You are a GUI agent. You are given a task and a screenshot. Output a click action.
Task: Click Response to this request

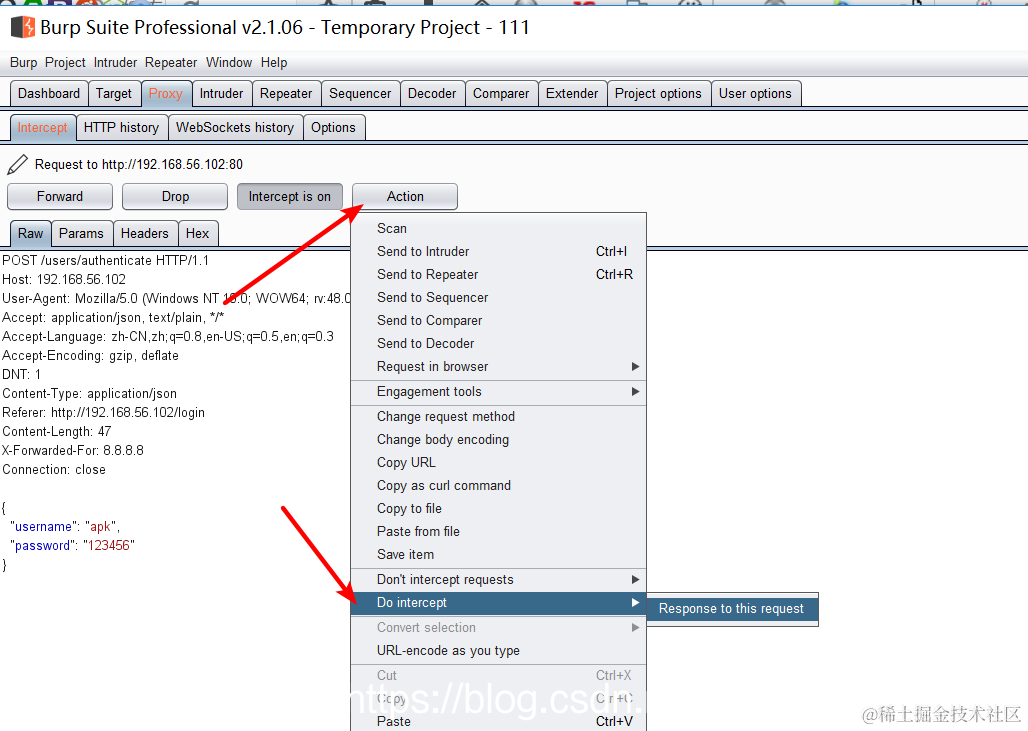[x=732, y=609]
